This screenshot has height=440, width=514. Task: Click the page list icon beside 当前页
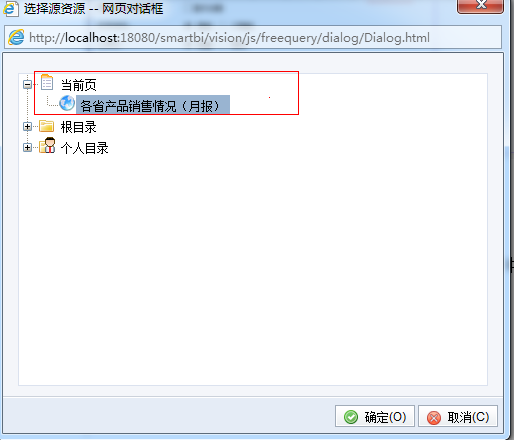pyautogui.click(x=47, y=82)
